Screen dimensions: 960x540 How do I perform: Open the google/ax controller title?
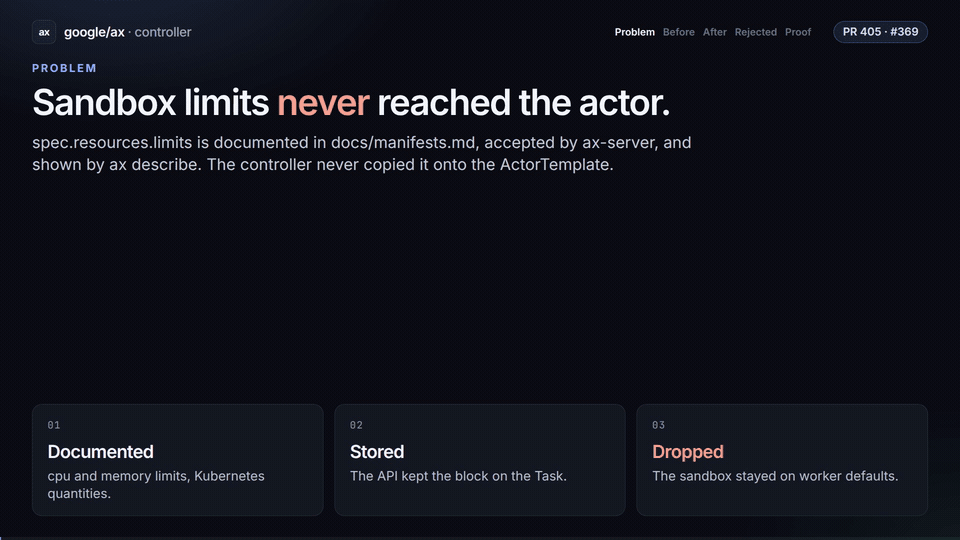point(127,32)
